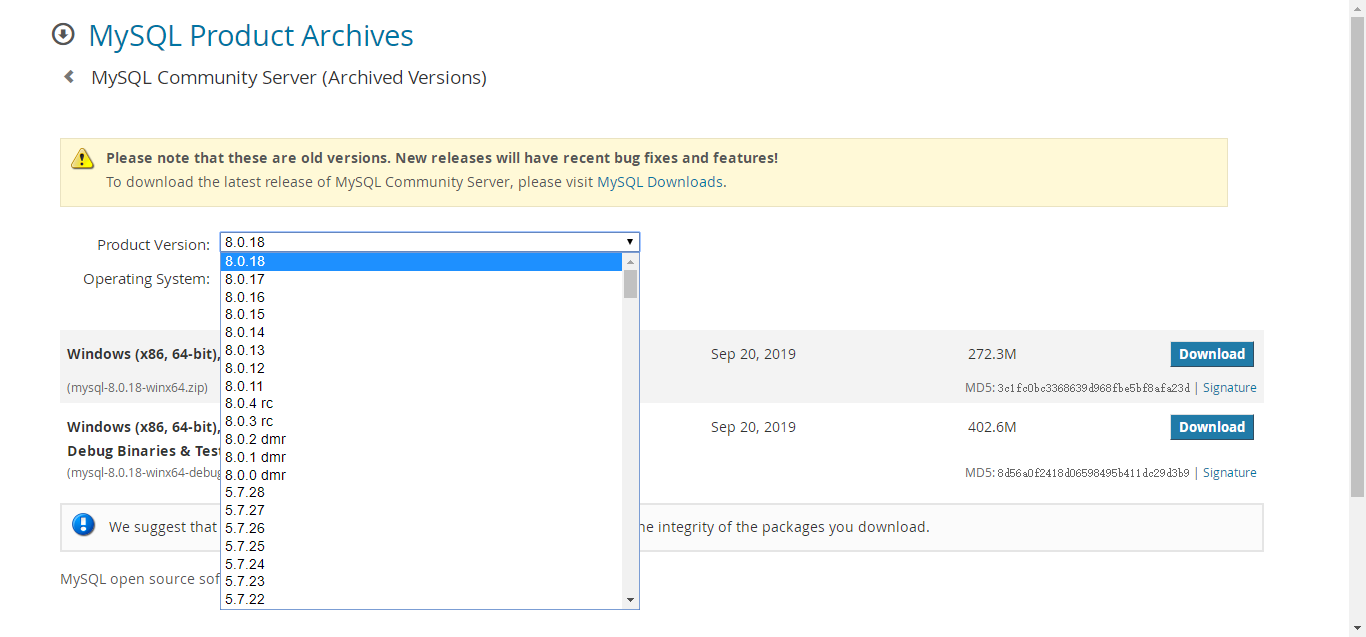Viewport: 1366px width, 637px height.
Task: Click the MySQL Product Archives heading
Action: (x=251, y=35)
